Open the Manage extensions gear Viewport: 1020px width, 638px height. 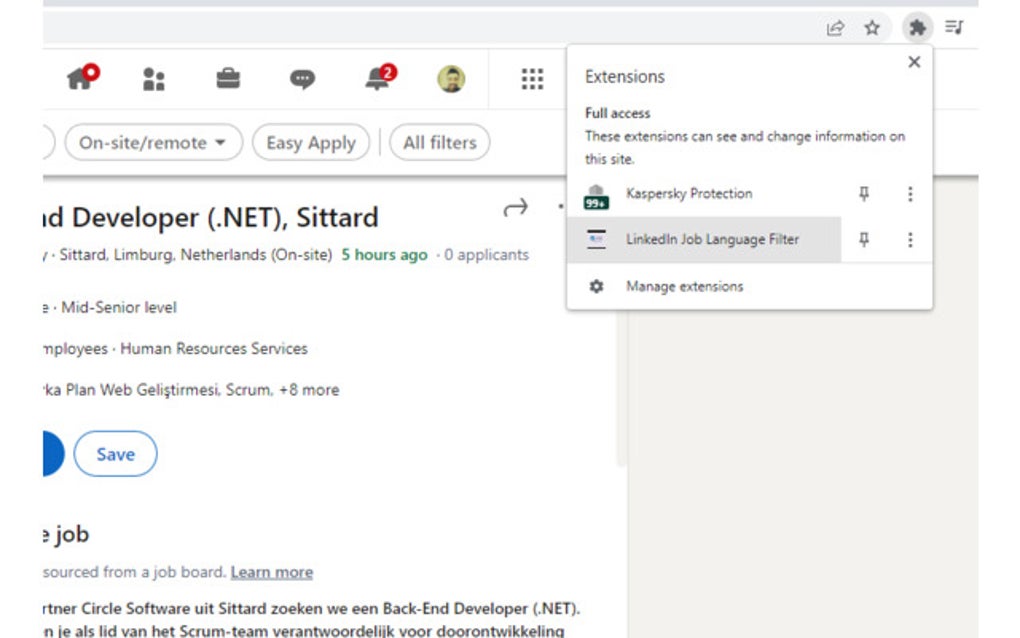tap(596, 286)
